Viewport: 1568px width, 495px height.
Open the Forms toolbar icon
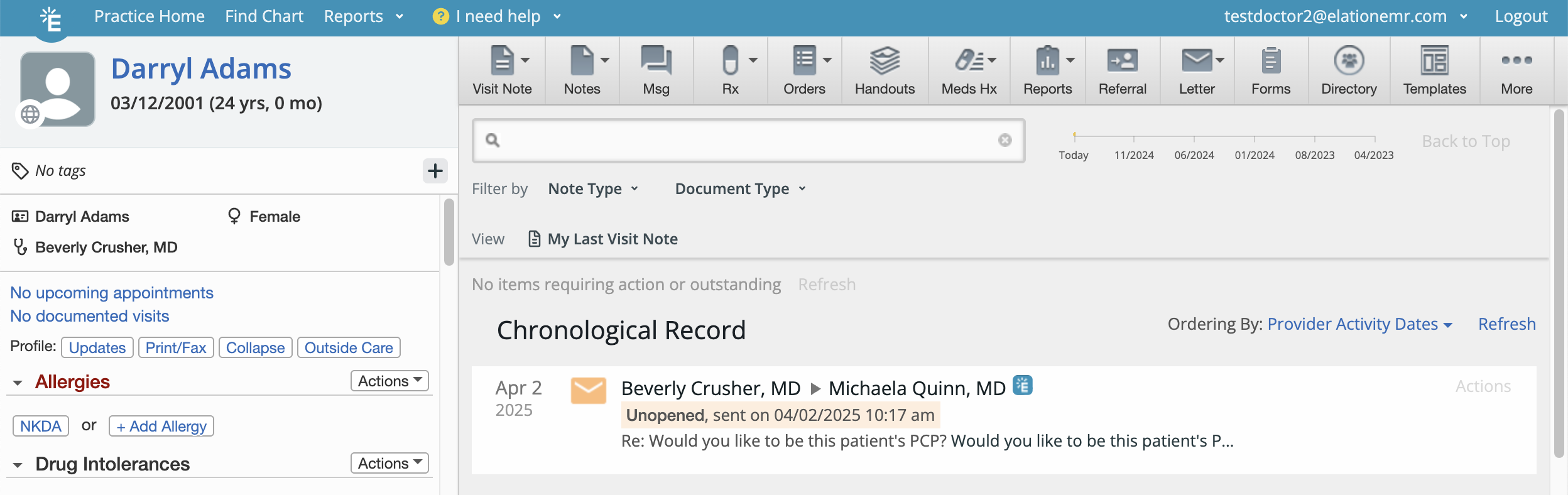(x=1271, y=62)
